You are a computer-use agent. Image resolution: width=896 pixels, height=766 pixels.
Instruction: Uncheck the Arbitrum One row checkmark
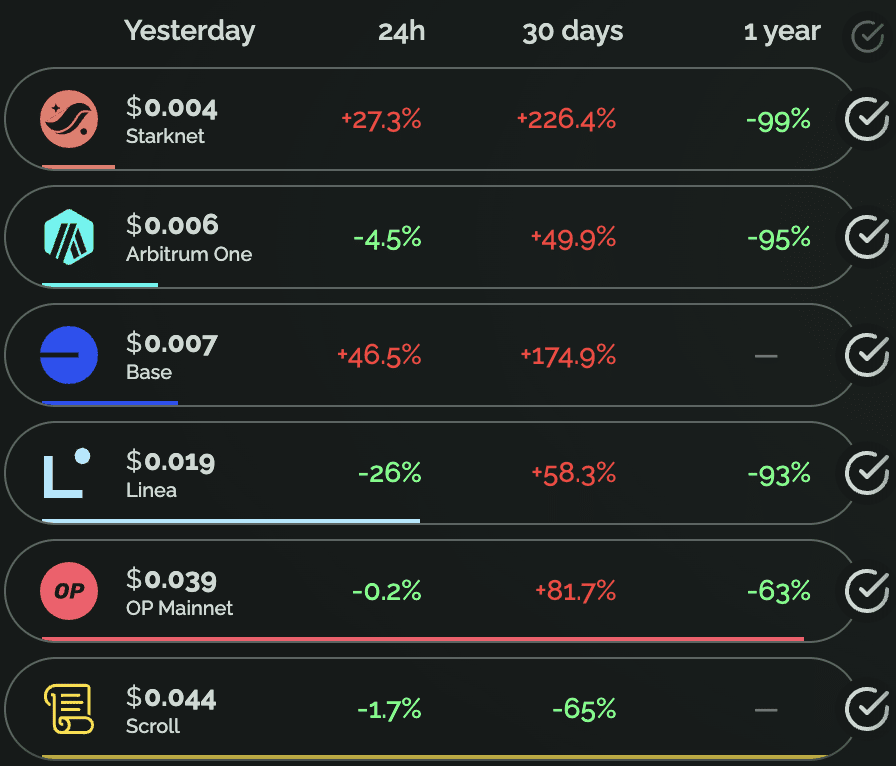point(866,238)
